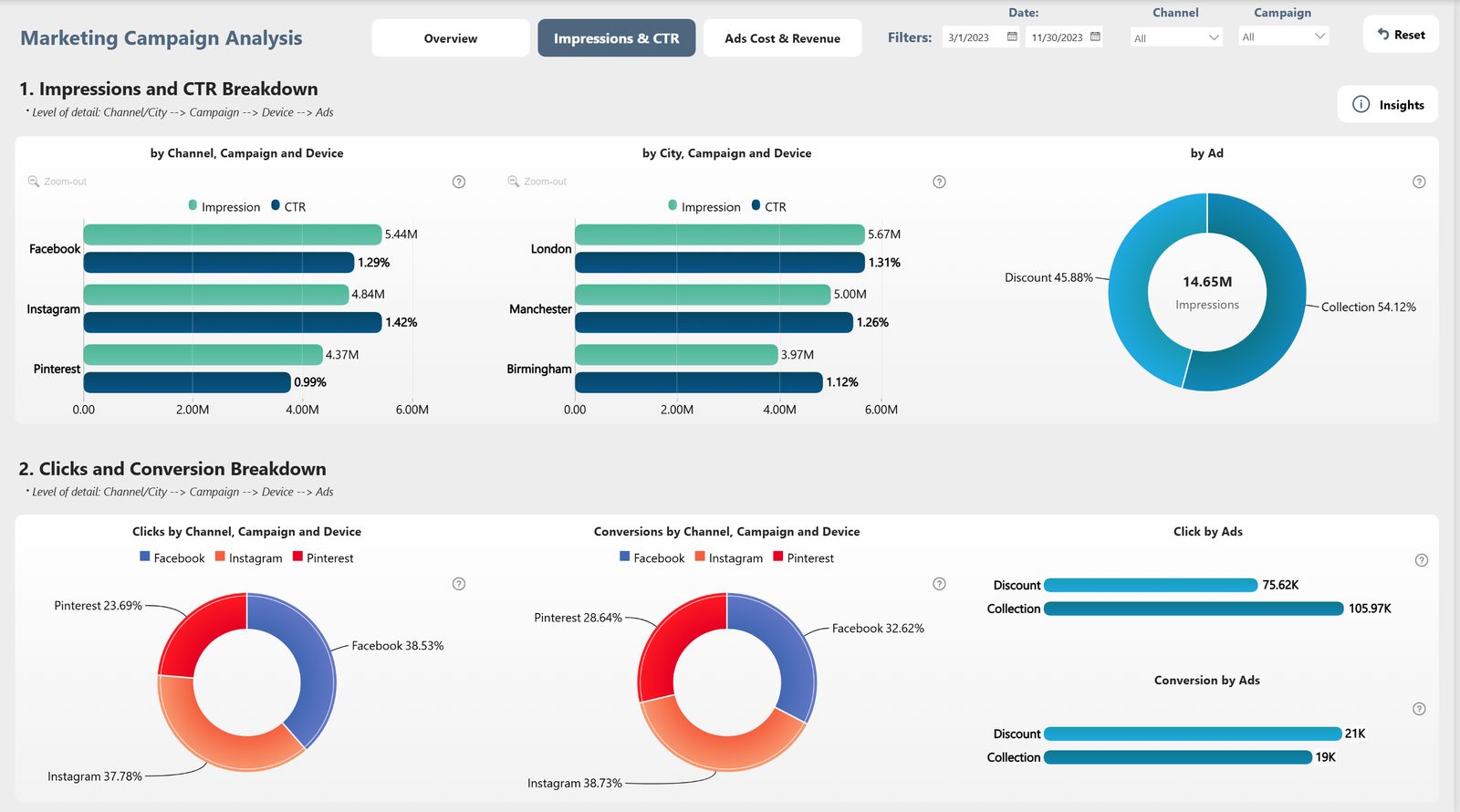
Task: Open calendar picker for end date 11/30/2023
Action: tap(1095, 36)
